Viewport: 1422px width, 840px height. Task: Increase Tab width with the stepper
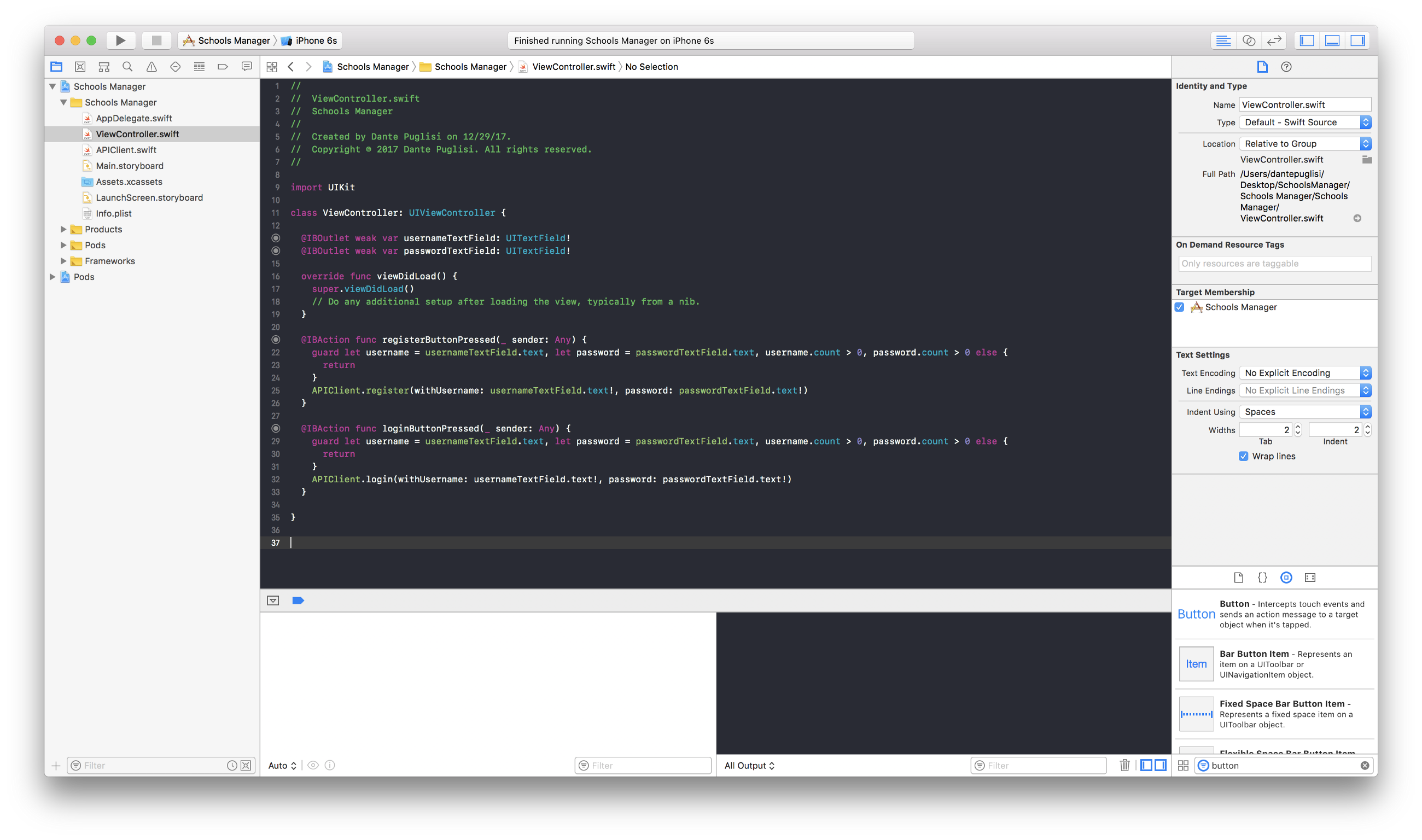(x=1298, y=427)
